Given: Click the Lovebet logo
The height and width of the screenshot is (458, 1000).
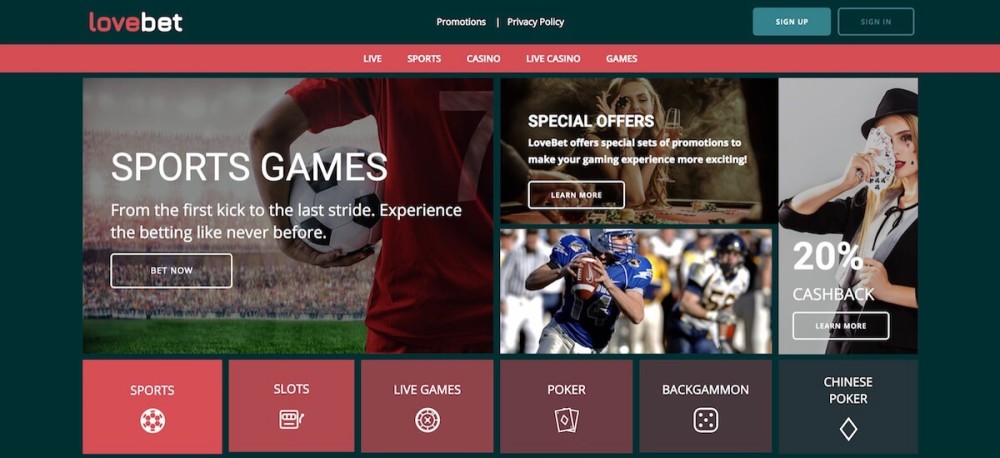Looking at the screenshot, I should tap(136, 22).
